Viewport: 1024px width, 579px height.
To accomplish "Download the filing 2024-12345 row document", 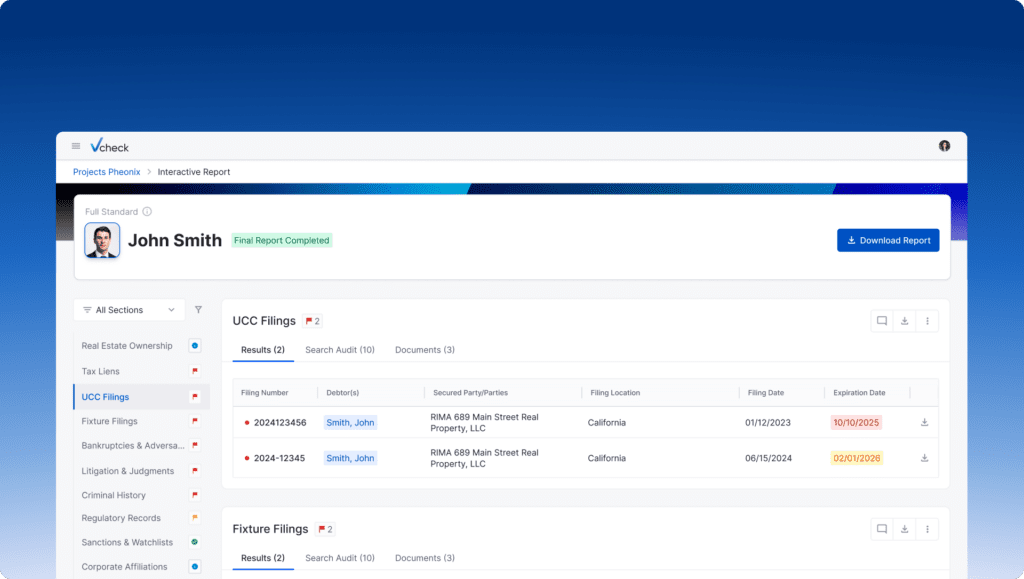I will [x=924, y=458].
